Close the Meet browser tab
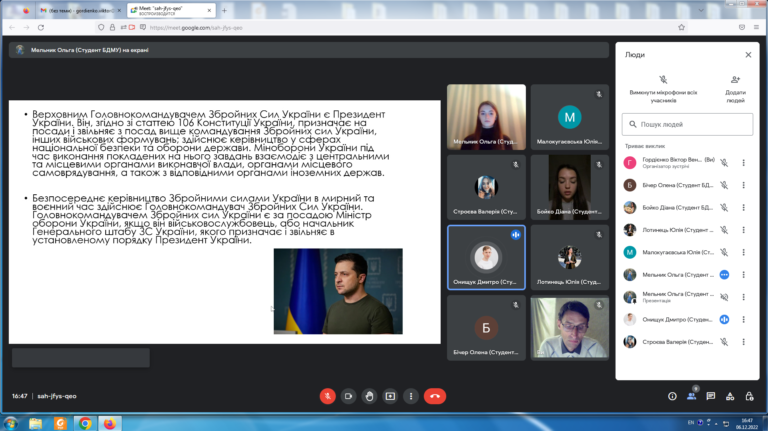768x431 pixels. [209, 10]
